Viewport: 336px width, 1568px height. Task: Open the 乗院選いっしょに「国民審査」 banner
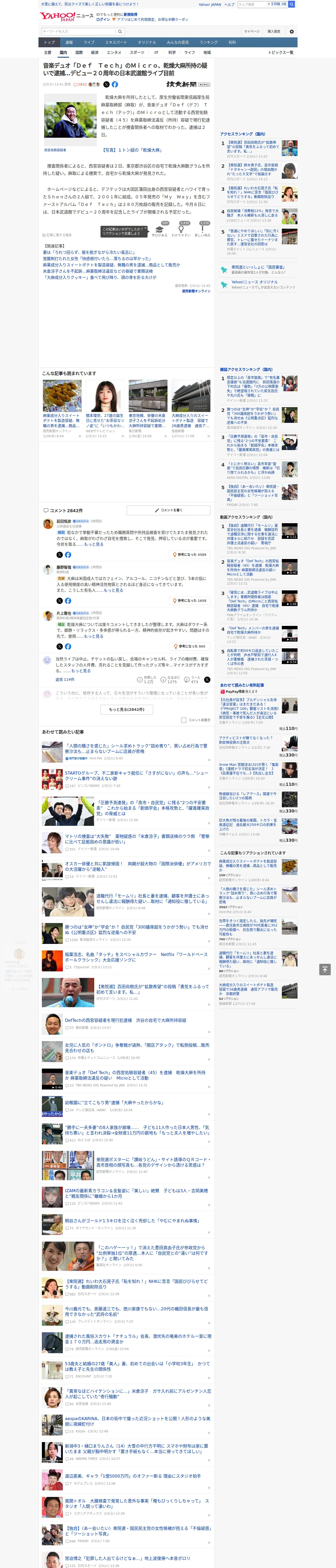pyautogui.click(x=258, y=270)
